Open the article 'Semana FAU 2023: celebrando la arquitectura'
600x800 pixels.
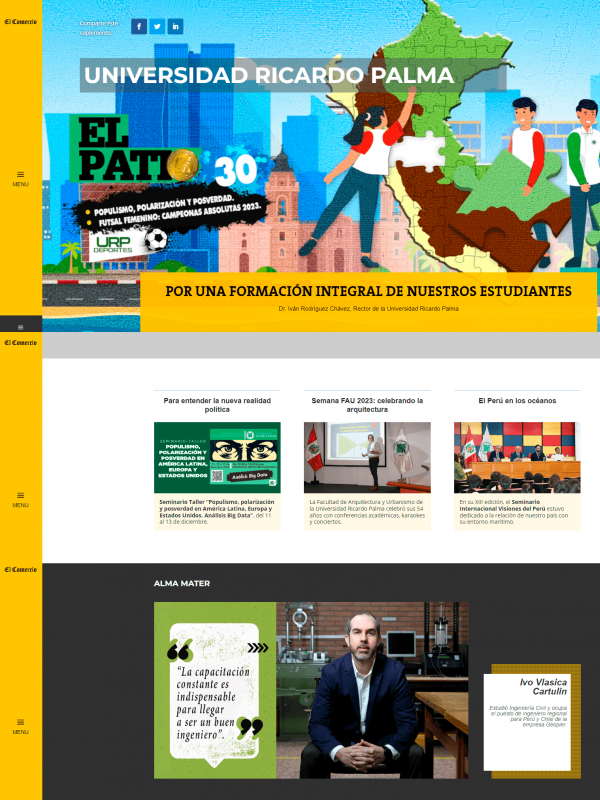coord(367,405)
